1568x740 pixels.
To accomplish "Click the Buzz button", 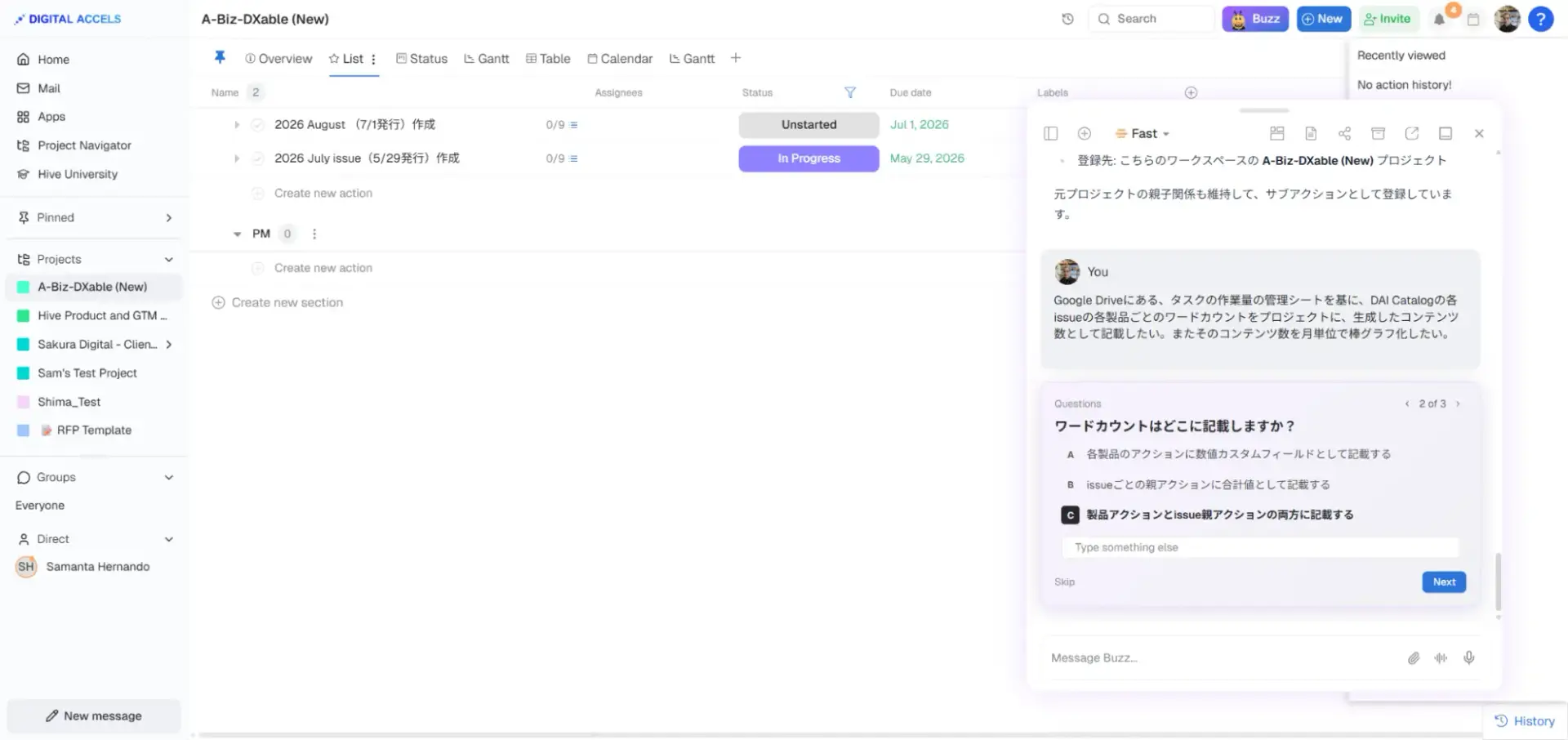I will pos(1255,19).
